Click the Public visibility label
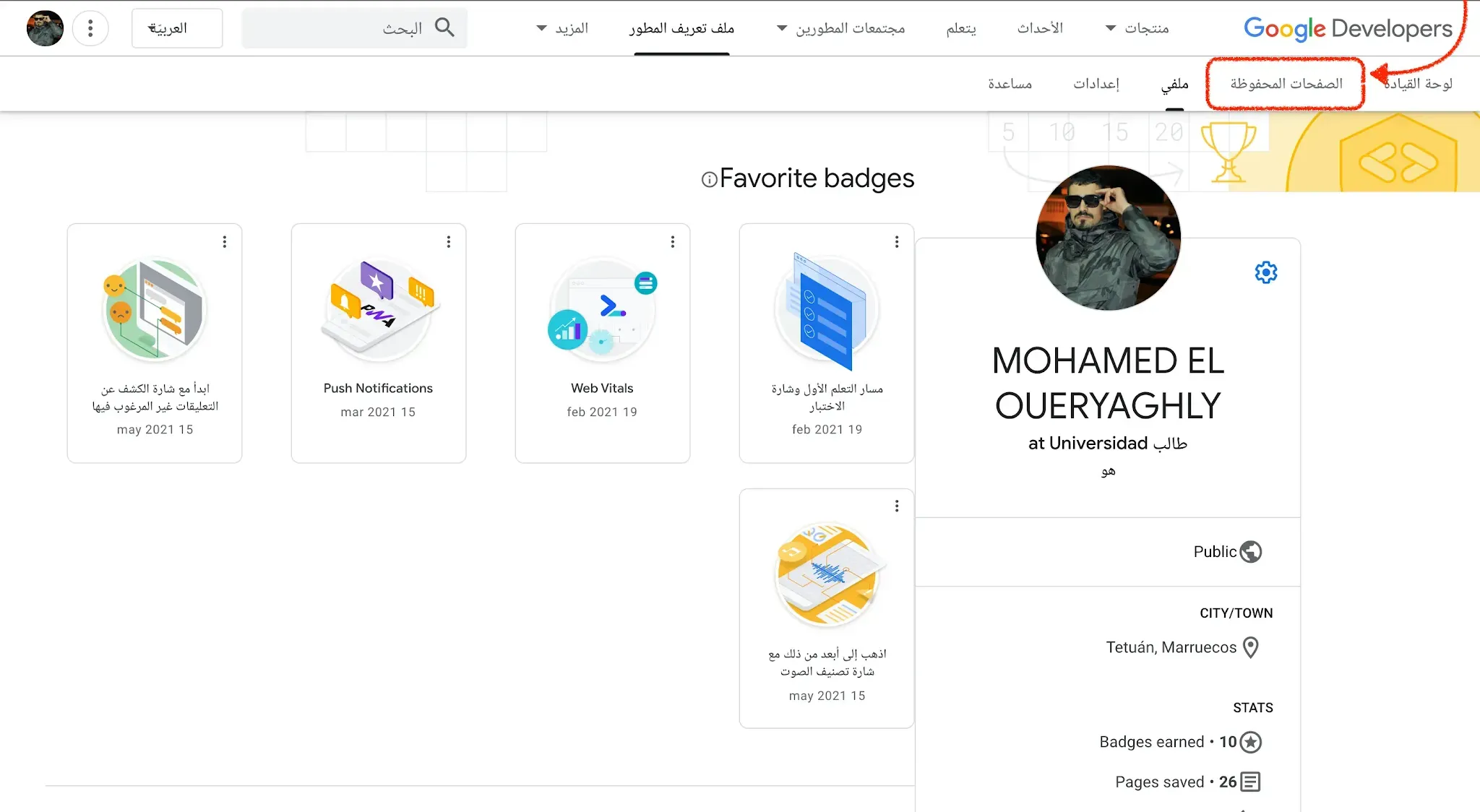1480x812 pixels. click(x=1215, y=552)
